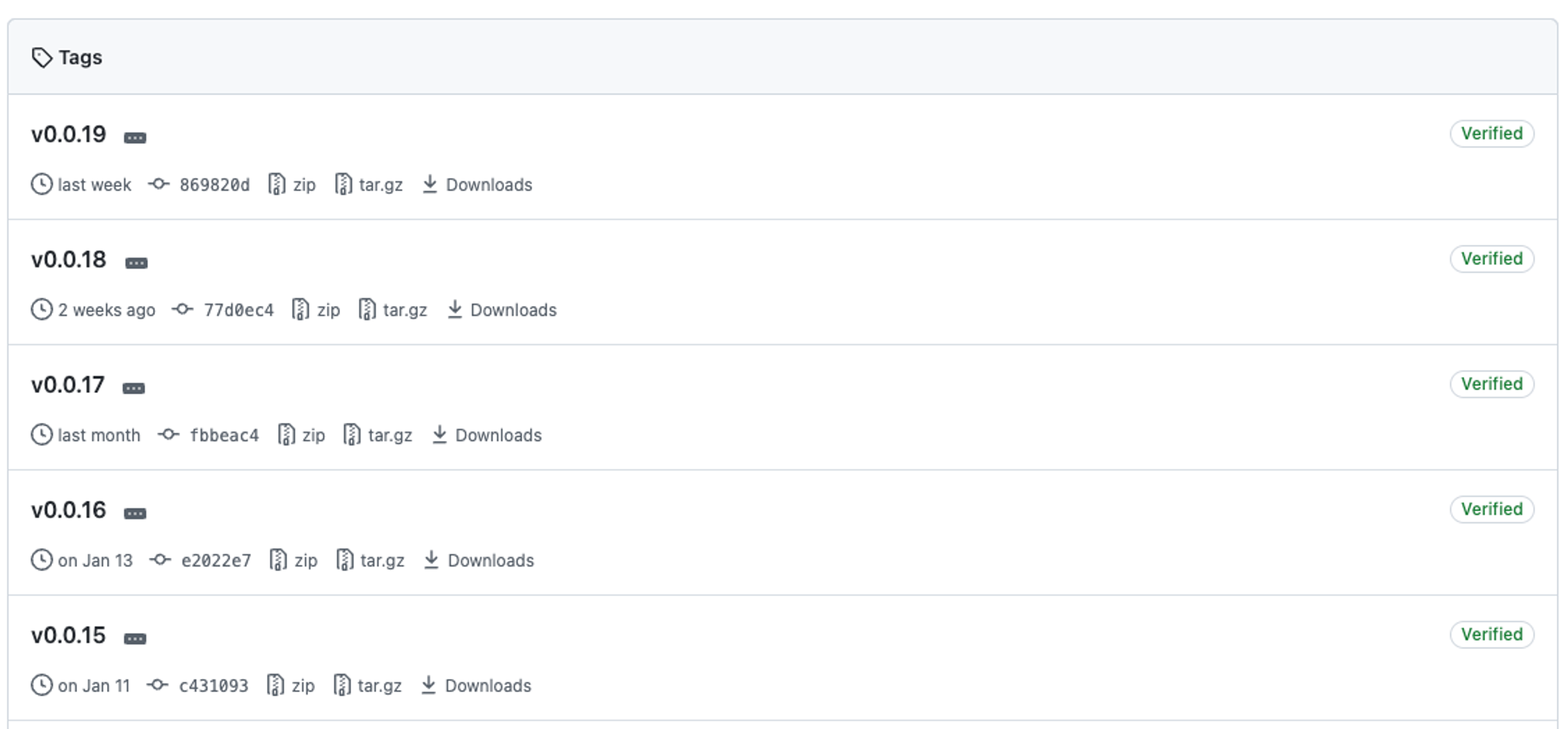This screenshot has width=1568, height=729.
Task: Open Downloads for v0.0.16
Action: click(x=490, y=560)
